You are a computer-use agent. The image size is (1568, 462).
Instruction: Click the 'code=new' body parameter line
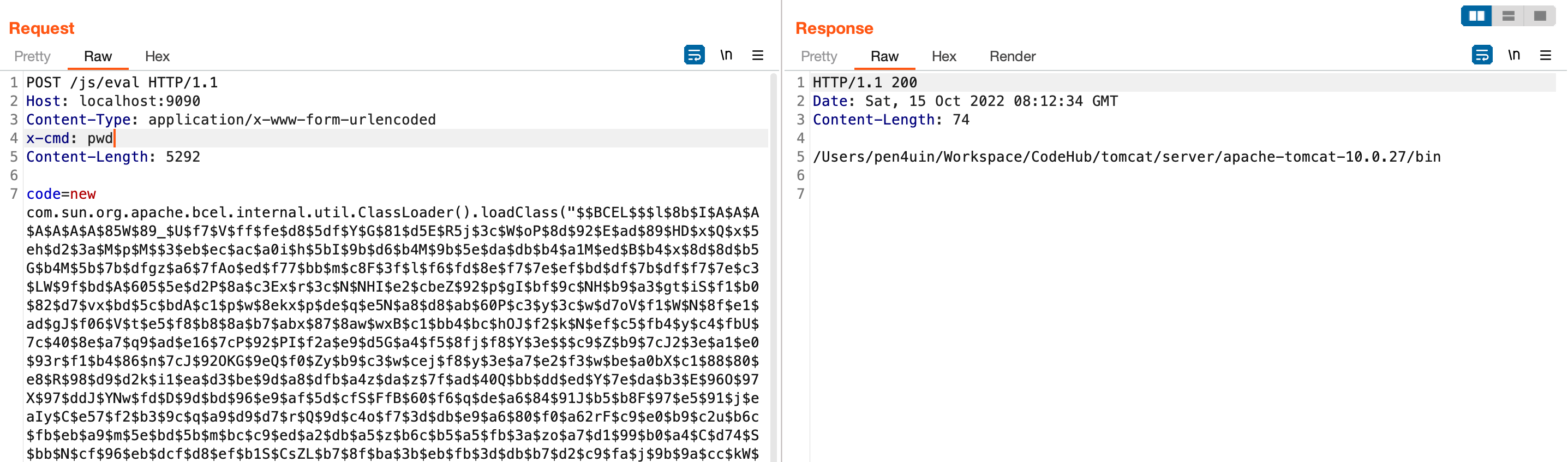click(x=61, y=194)
